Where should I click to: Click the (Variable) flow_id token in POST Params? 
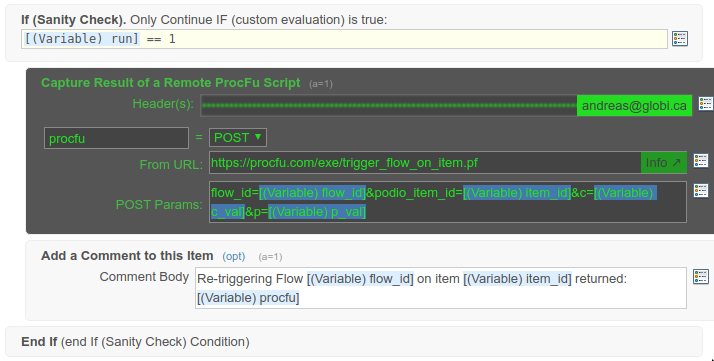pyautogui.click(x=312, y=193)
